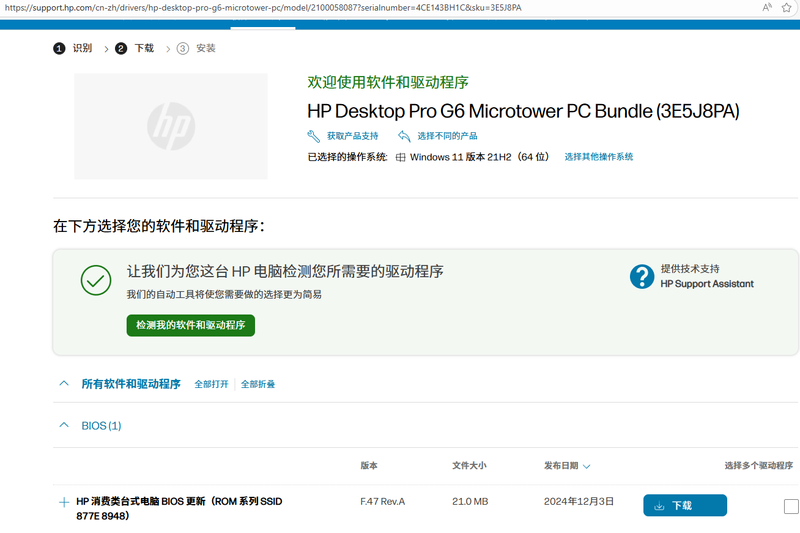
Task: Collapse the 所有软件和驱动程序 section chevron
Action: click(x=64, y=384)
